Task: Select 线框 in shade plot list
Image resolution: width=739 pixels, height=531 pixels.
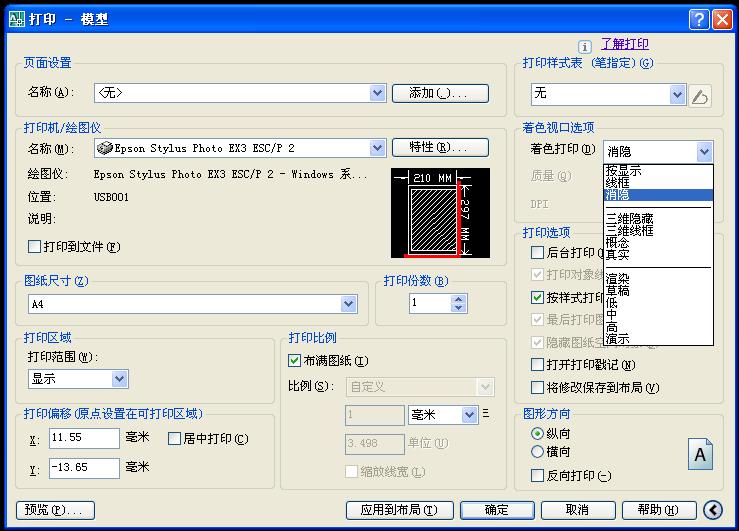Action: click(x=658, y=182)
